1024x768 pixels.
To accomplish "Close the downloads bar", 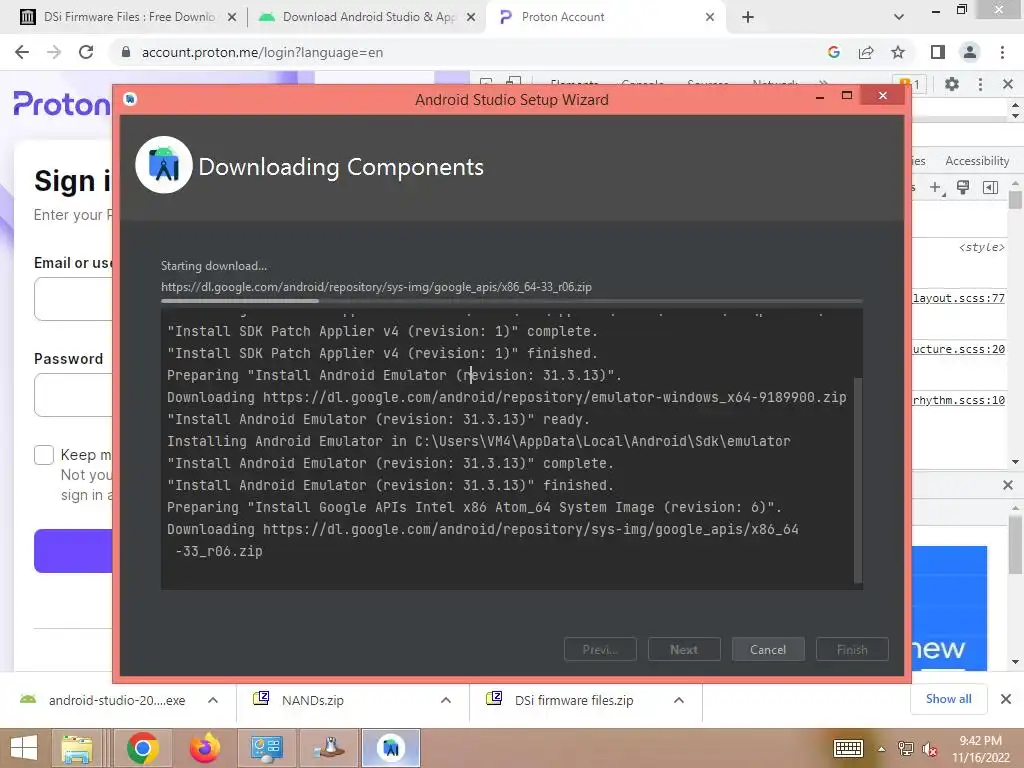I will coord(1006,699).
